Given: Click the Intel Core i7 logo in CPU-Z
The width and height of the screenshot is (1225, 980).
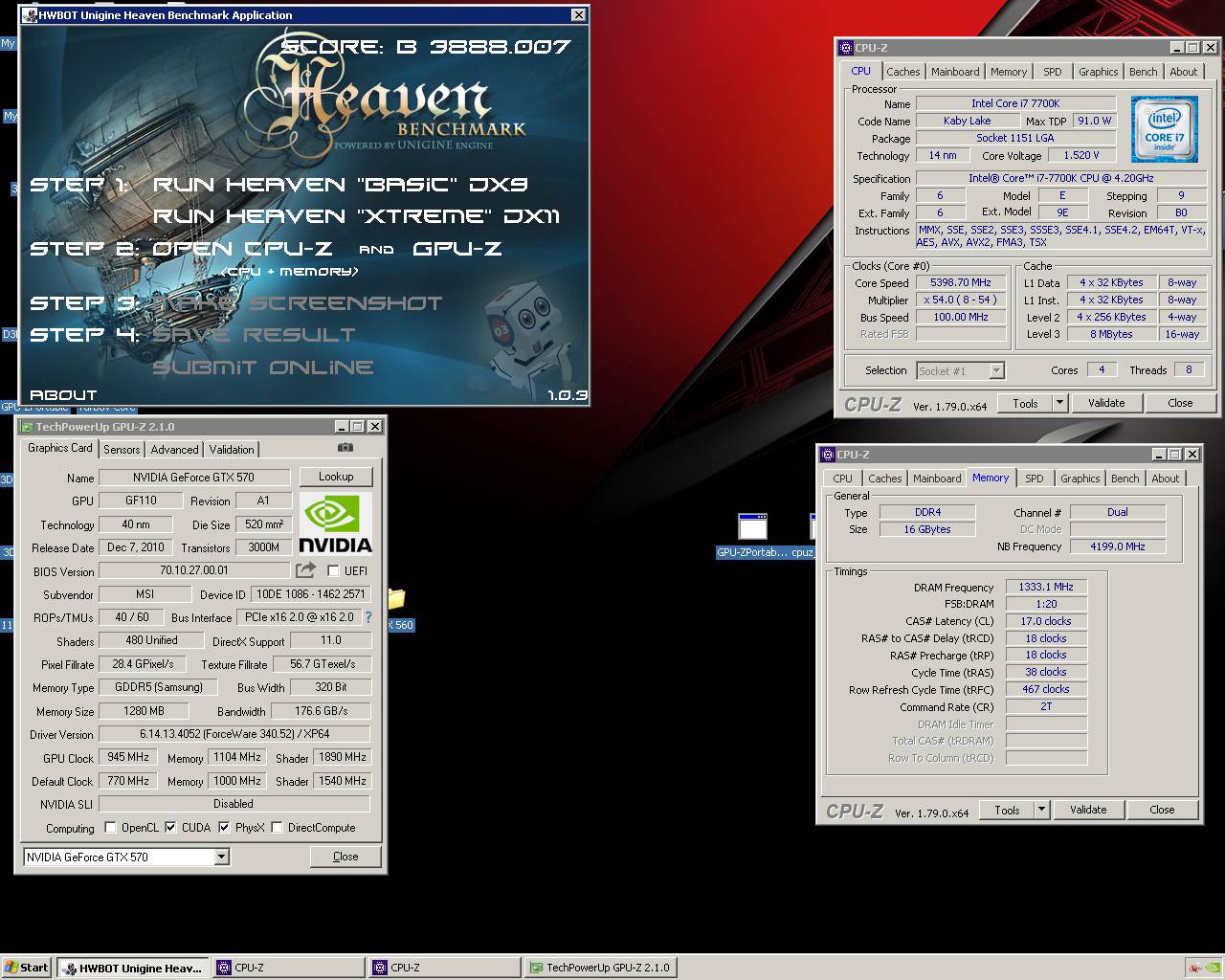Looking at the screenshot, I should pos(1165,129).
